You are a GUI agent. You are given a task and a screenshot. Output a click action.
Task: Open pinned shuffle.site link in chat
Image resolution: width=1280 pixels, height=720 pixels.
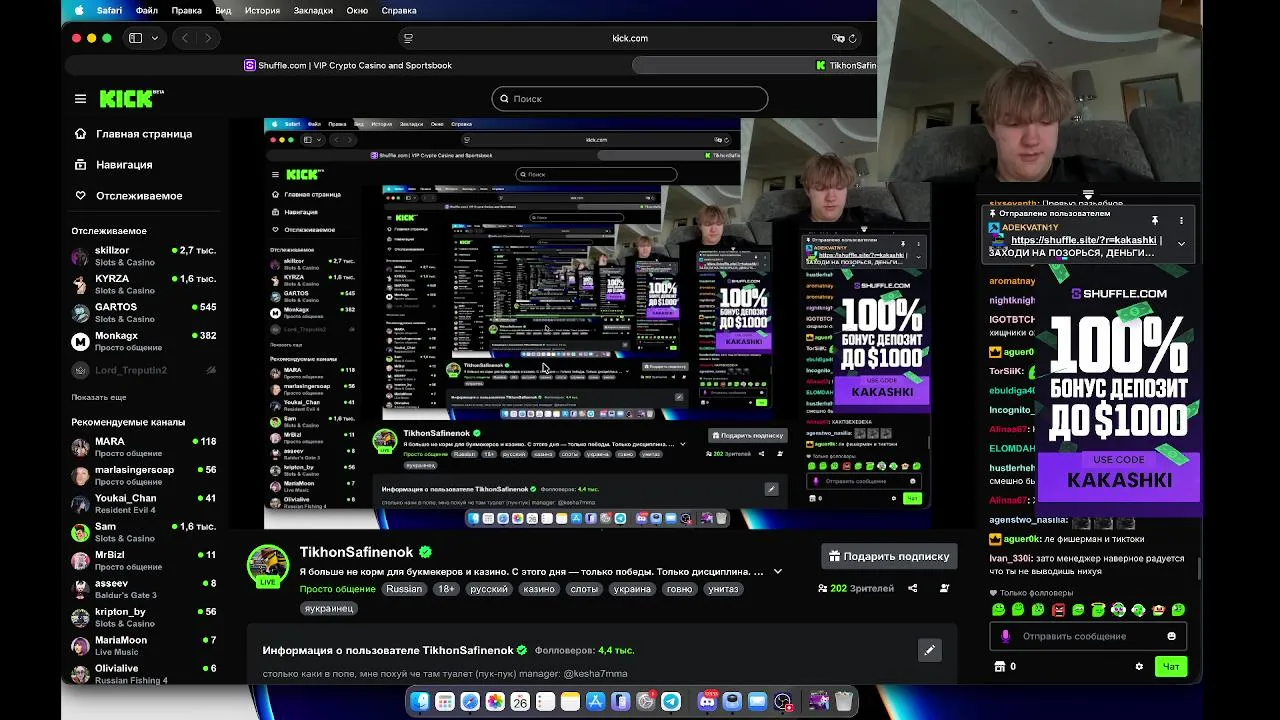pyautogui.click(x=1083, y=240)
